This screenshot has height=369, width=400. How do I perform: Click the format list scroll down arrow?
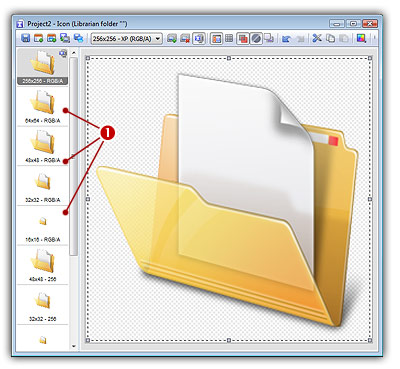pos(74,347)
